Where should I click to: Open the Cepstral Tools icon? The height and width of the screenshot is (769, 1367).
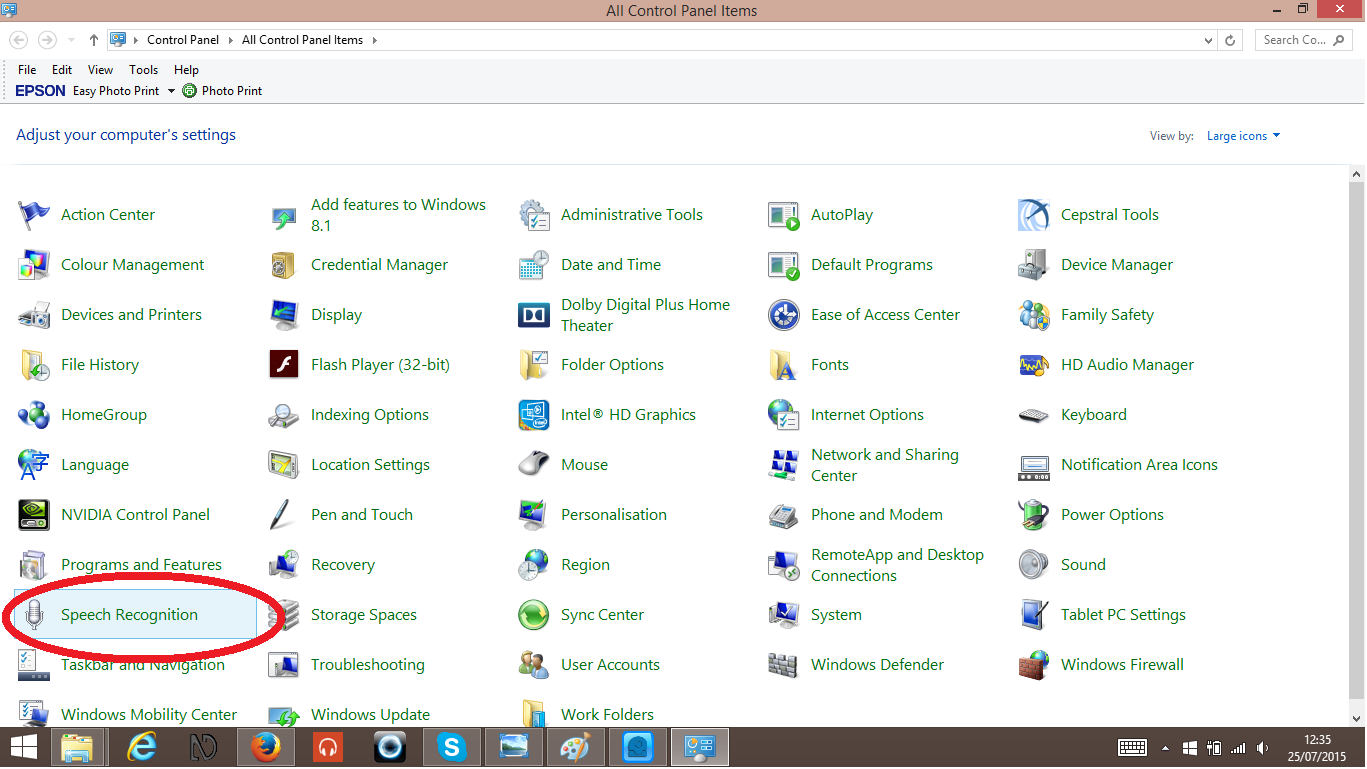click(x=1034, y=215)
